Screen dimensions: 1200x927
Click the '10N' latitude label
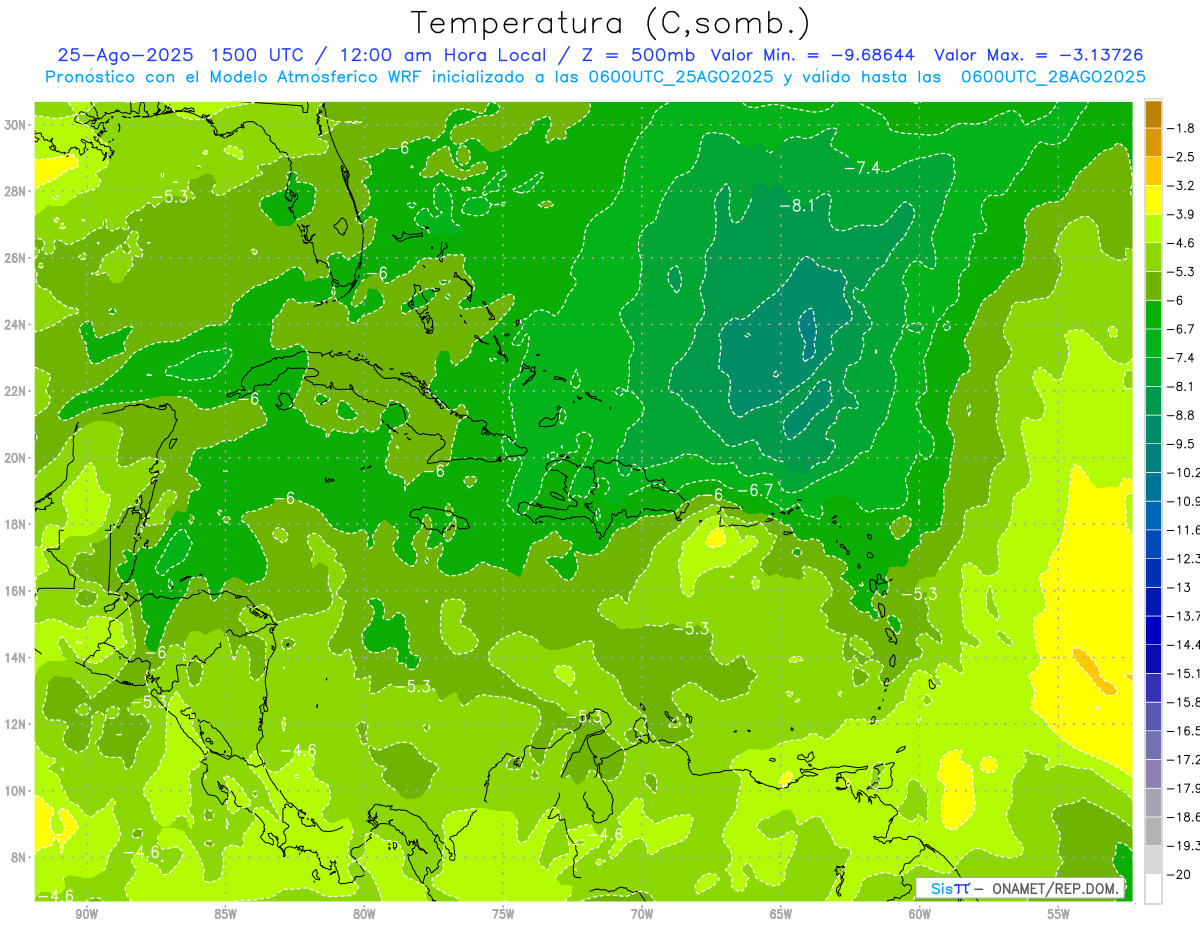coord(17,790)
